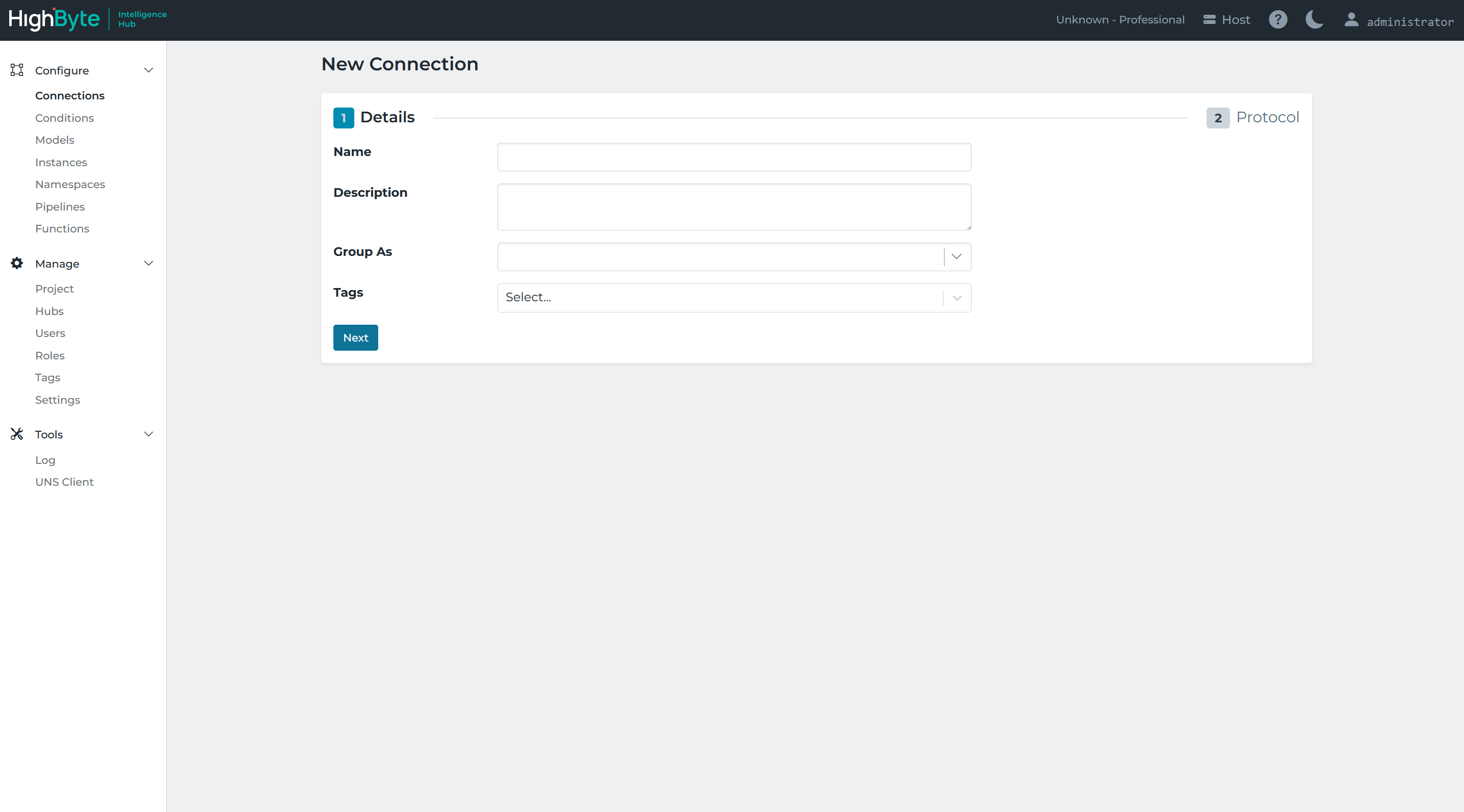Click the step 2 Protocol badge

click(1217, 118)
